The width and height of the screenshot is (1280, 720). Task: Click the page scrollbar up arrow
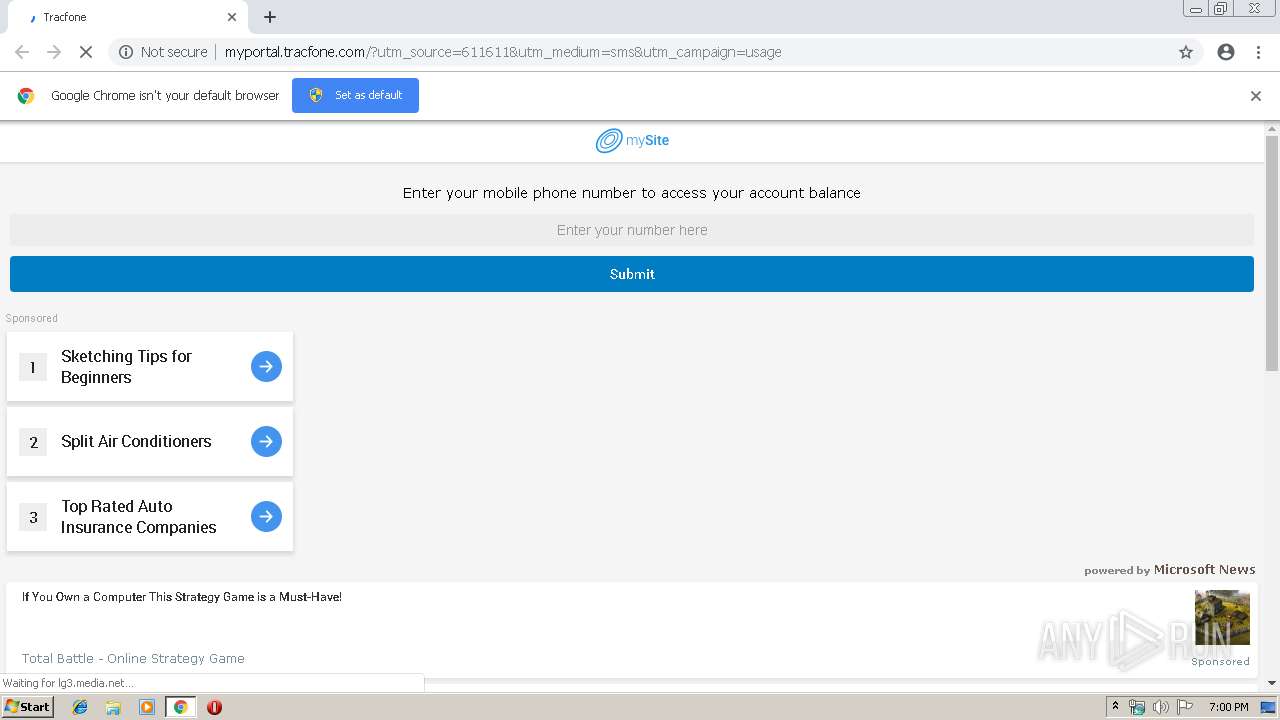click(1272, 129)
